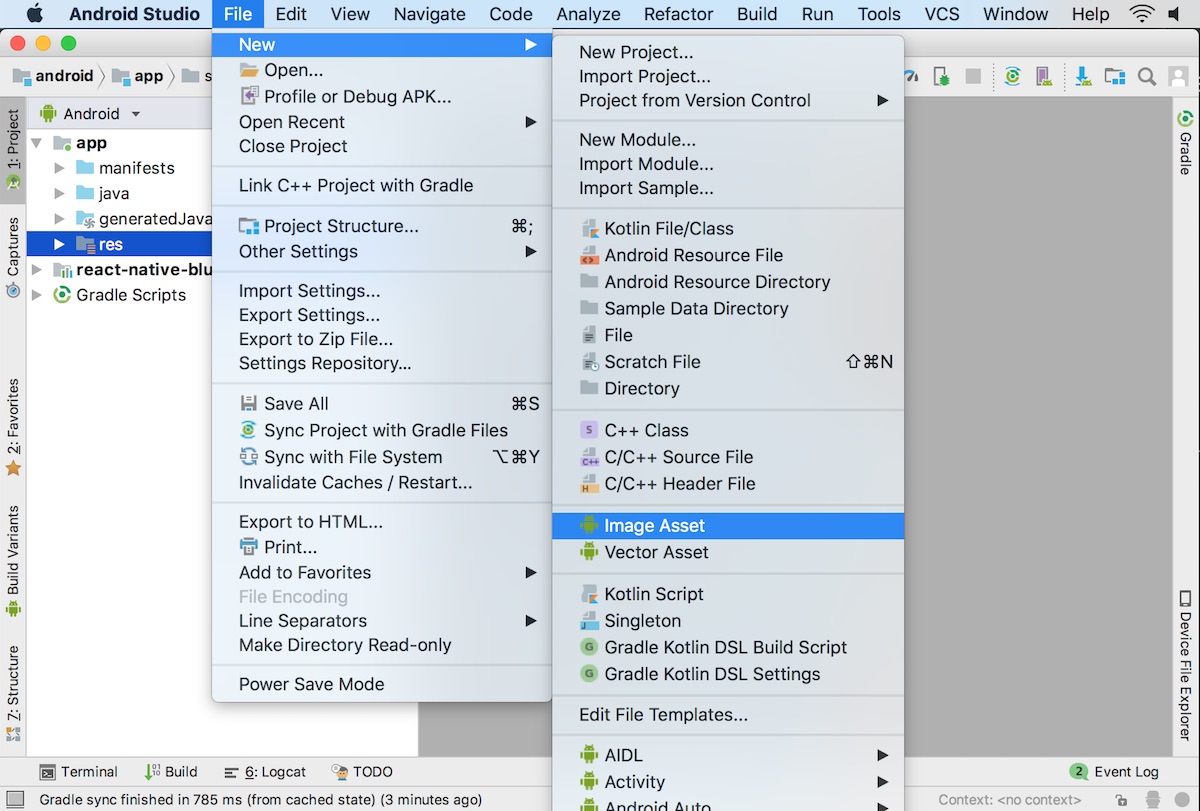The height and width of the screenshot is (811, 1200).
Task: Select Image Asset from the New submenu
Action: pyautogui.click(x=655, y=525)
